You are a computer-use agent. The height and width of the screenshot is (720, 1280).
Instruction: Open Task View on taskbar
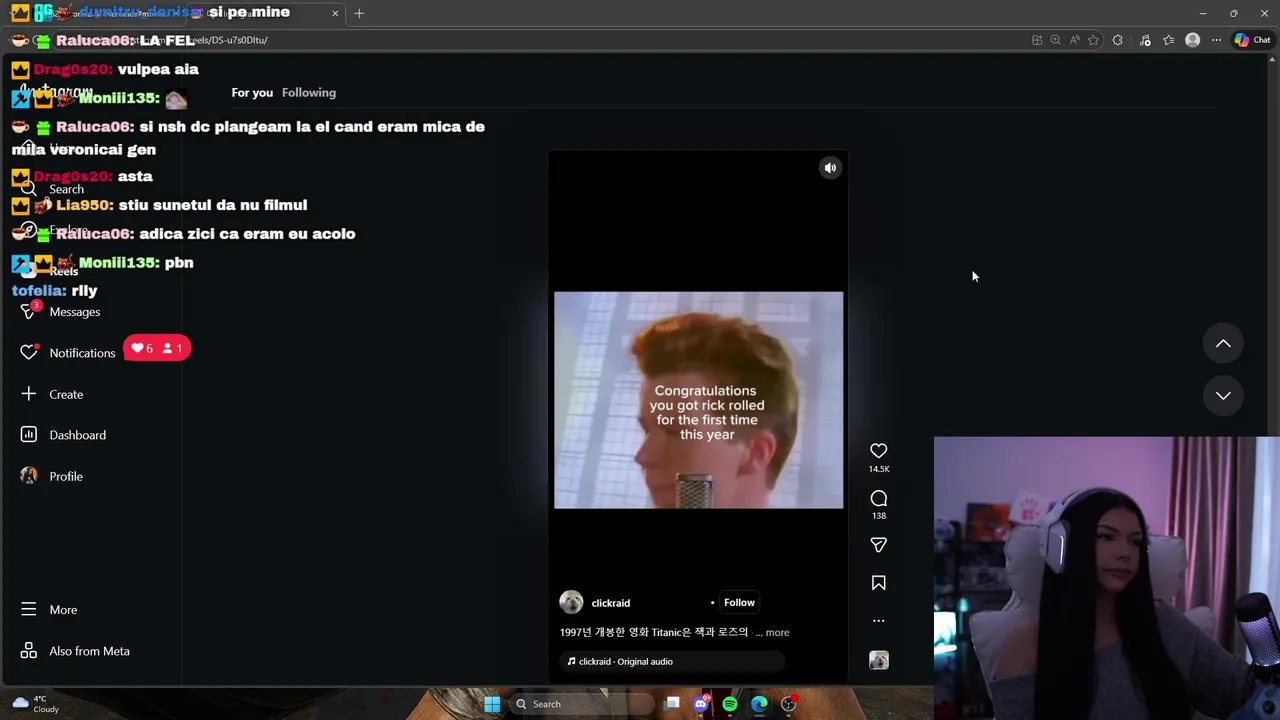click(672, 704)
